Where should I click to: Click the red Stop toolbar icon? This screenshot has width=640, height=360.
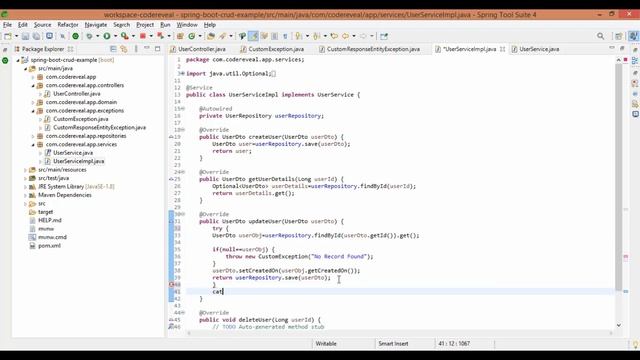click(143, 36)
